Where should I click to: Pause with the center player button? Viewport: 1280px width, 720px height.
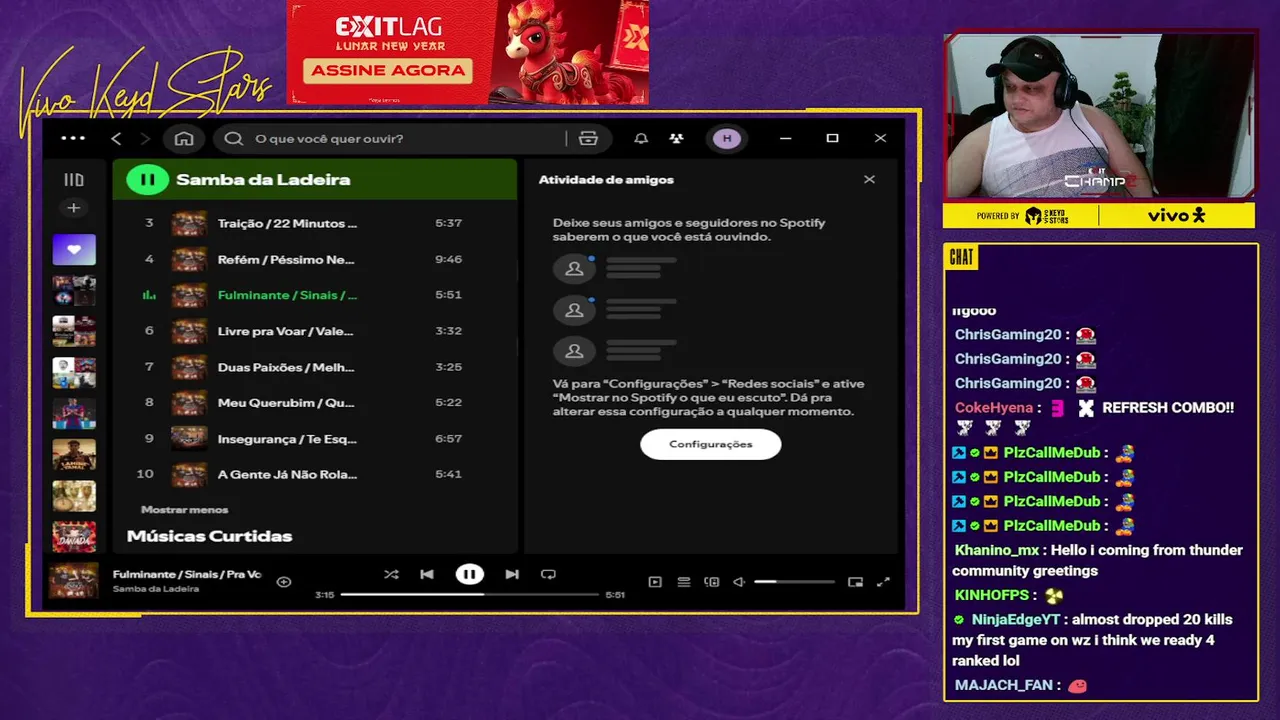(x=470, y=574)
